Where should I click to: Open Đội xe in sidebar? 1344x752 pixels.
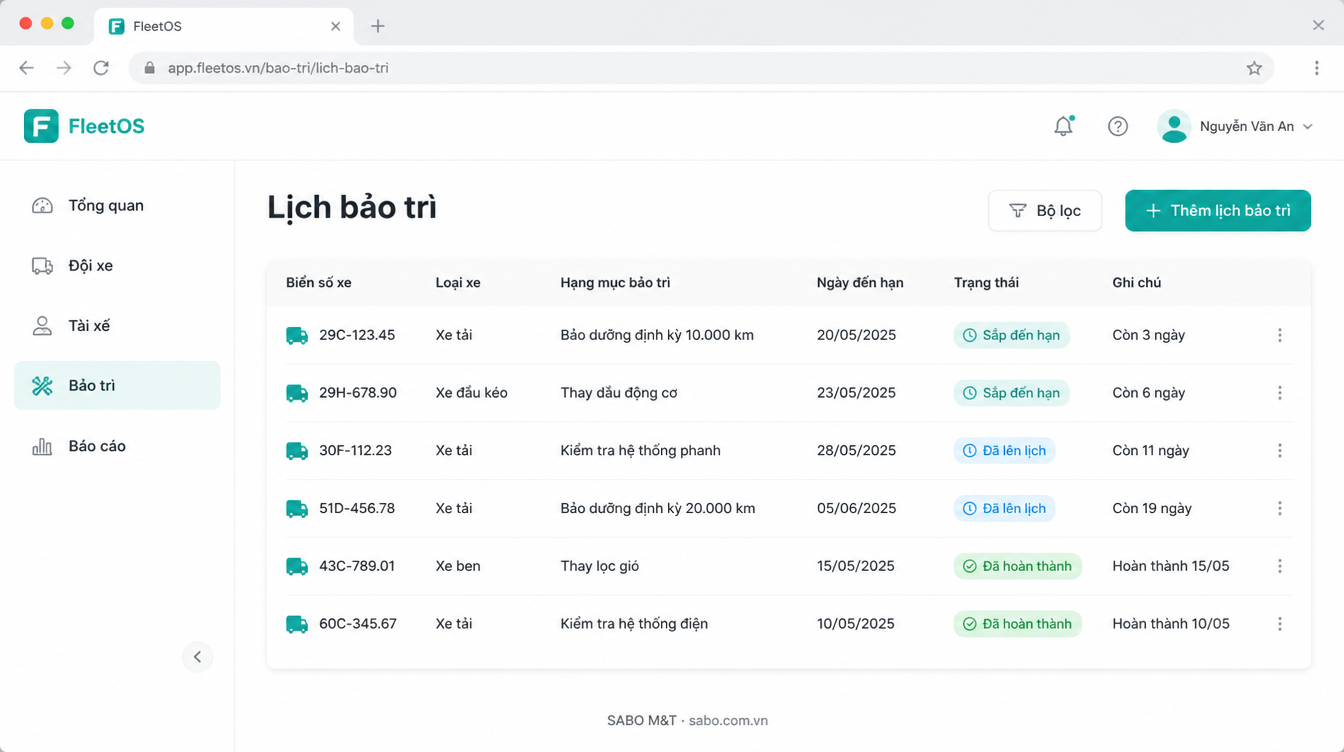pyautogui.click(x=117, y=265)
